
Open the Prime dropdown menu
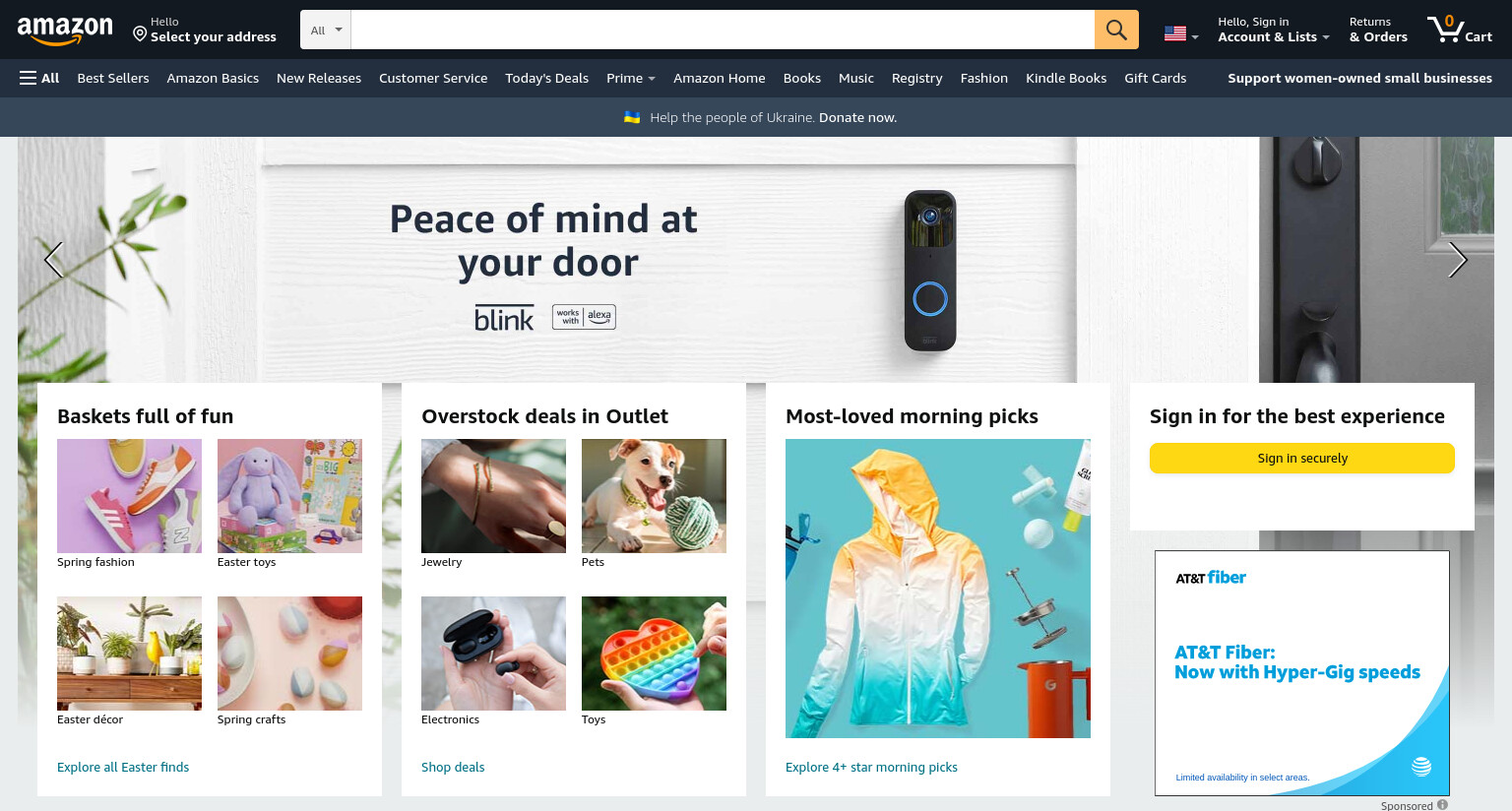[631, 78]
